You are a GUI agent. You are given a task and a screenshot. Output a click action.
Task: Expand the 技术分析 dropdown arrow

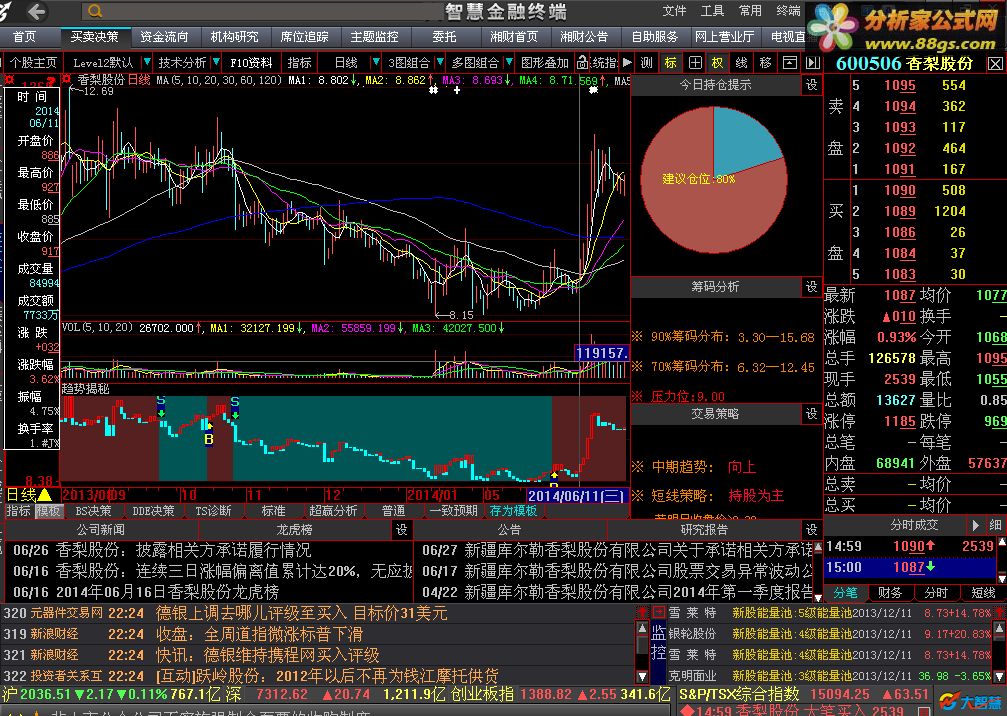pos(217,62)
